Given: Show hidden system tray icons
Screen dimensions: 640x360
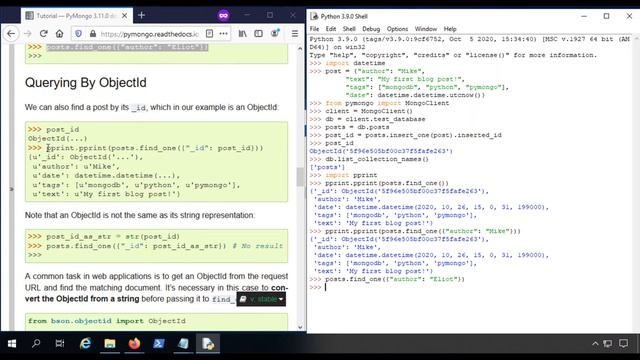Looking at the screenshot, I should pos(595,344).
